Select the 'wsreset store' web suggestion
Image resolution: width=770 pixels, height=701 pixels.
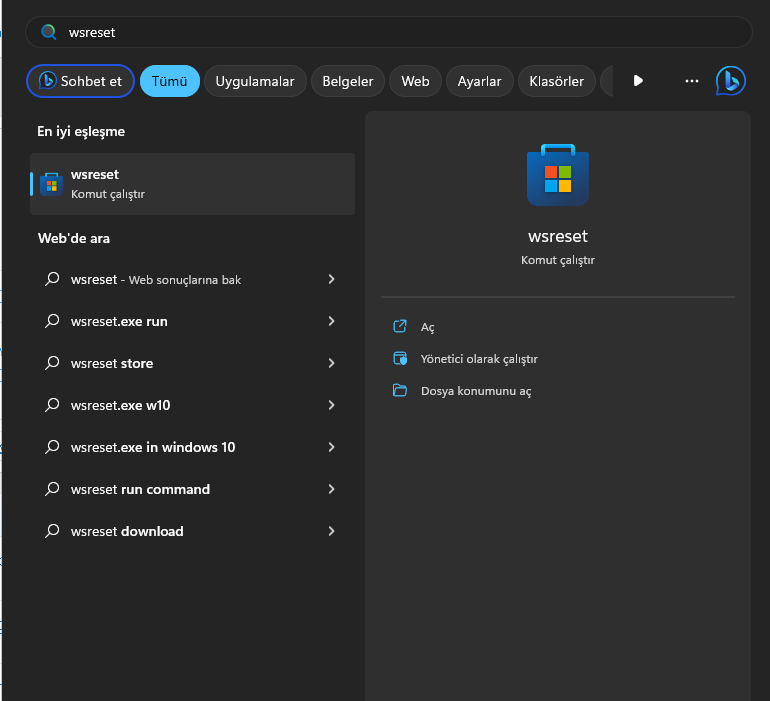point(192,363)
